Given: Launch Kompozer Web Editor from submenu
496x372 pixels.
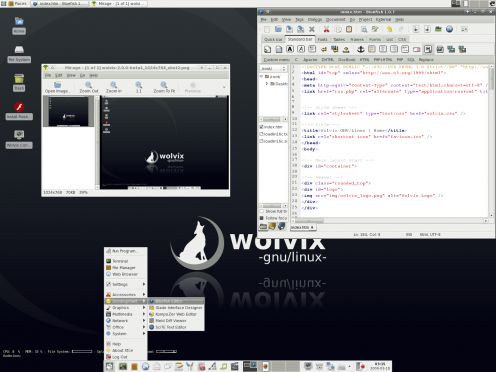Looking at the screenshot, I should click(x=176, y=314).
